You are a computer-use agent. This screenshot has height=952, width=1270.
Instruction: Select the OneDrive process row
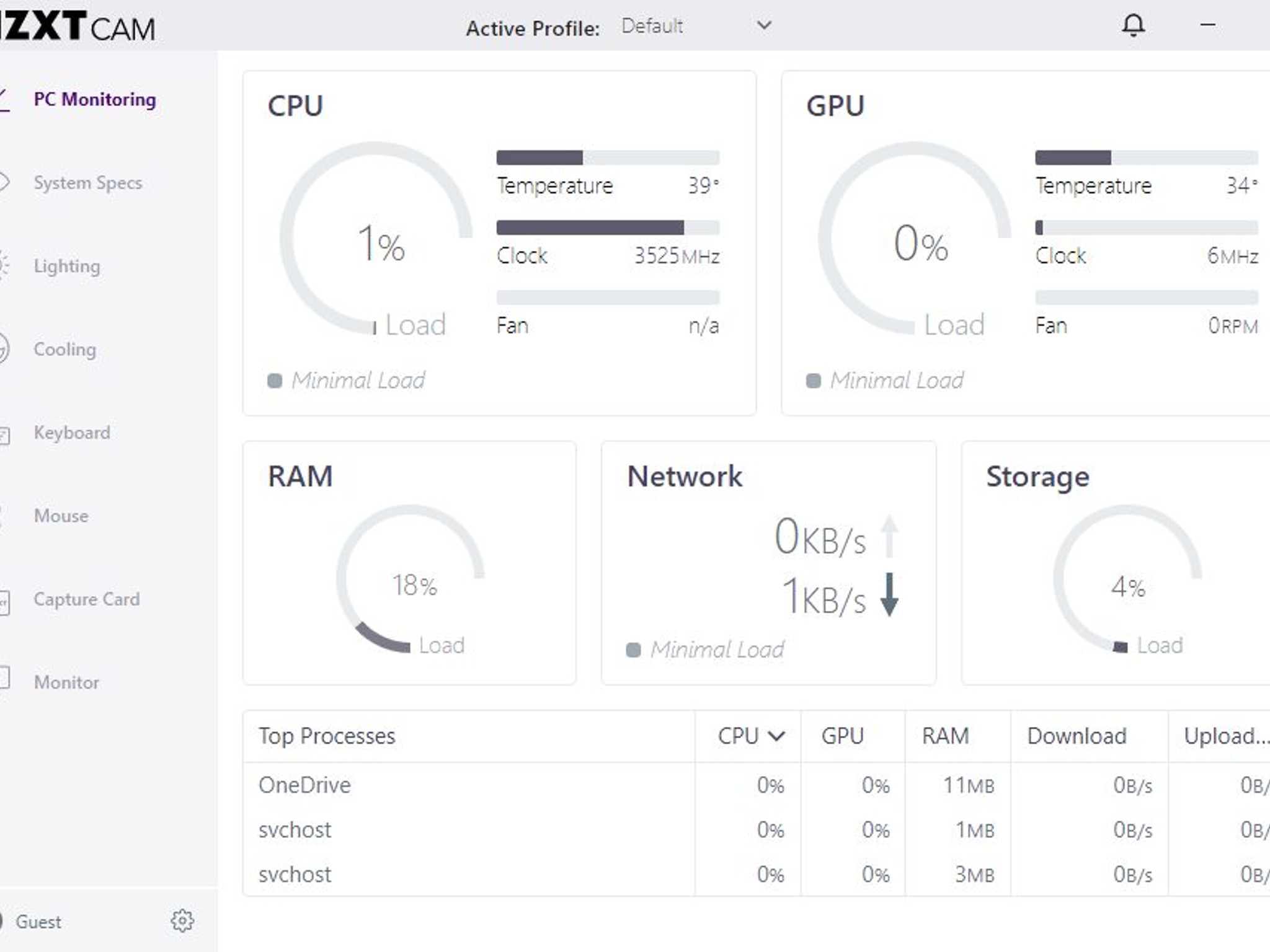(304, 785)
